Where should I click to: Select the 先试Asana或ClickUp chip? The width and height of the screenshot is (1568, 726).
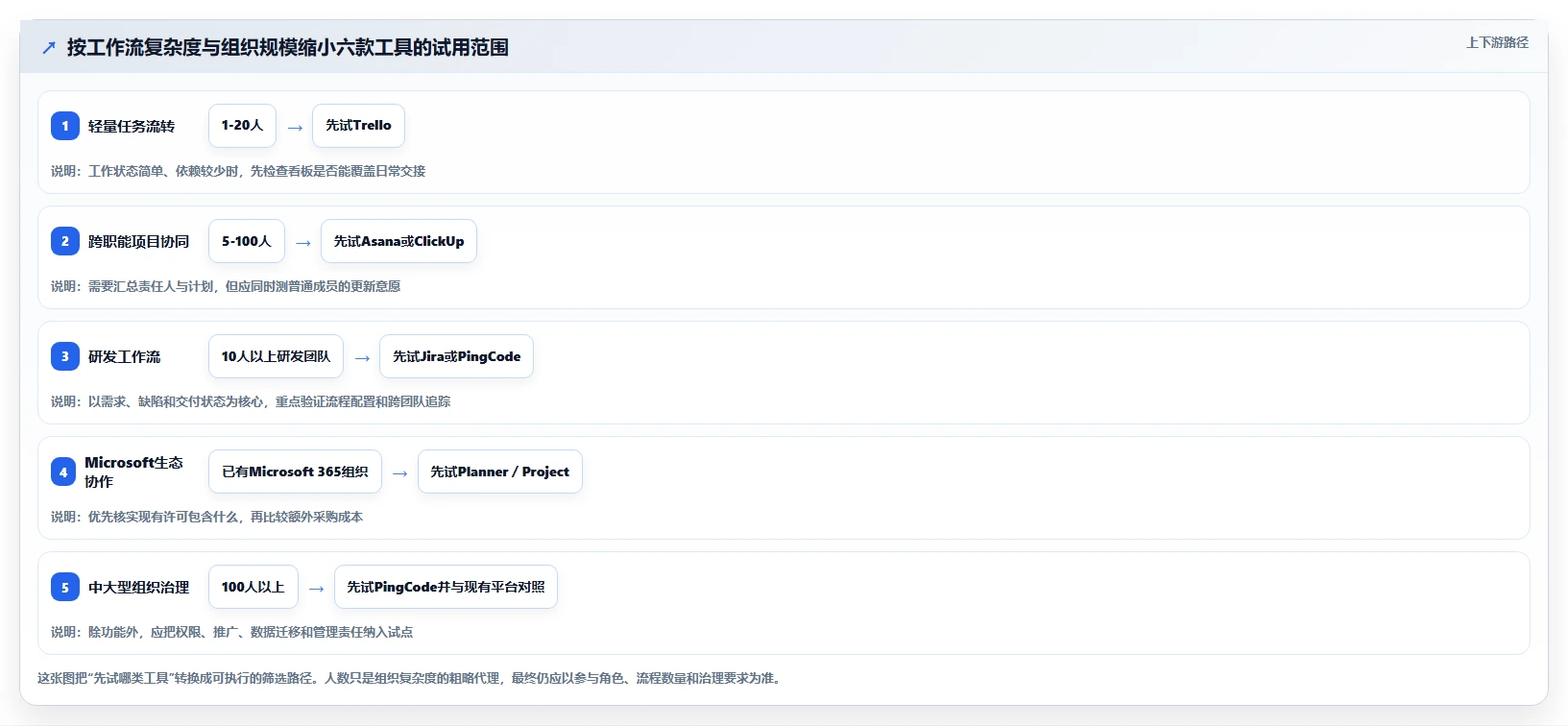[398, 241]
